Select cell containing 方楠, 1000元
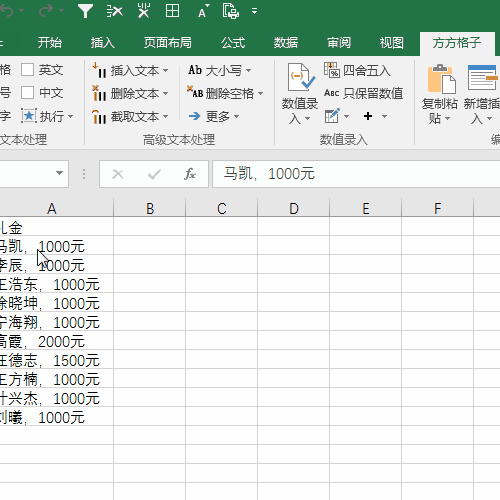Screen dimensions: 500x500 [x=56, y=379]
